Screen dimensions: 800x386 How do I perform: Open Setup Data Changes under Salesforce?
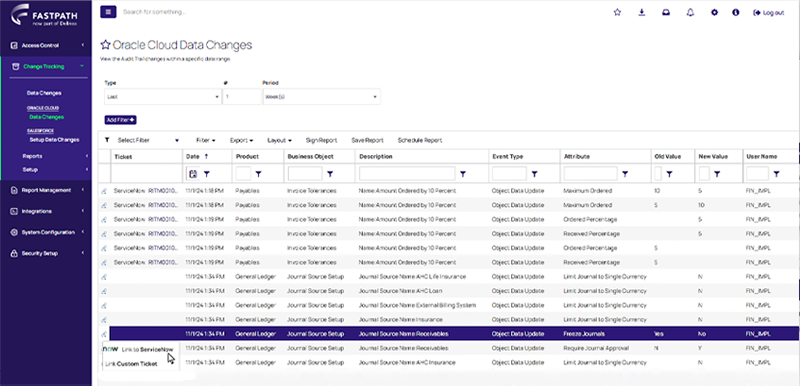point(54,140)
